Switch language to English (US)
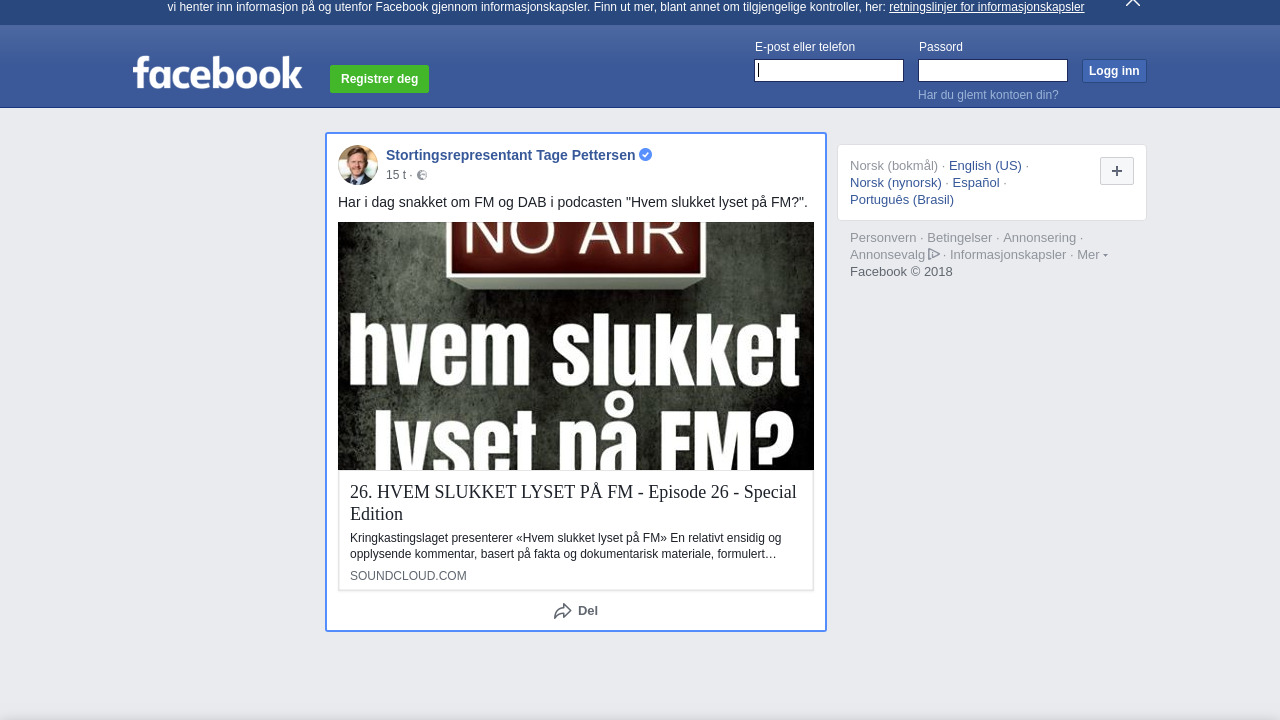The height and width of the screenshot is (720, 1280). pos(985,166)
